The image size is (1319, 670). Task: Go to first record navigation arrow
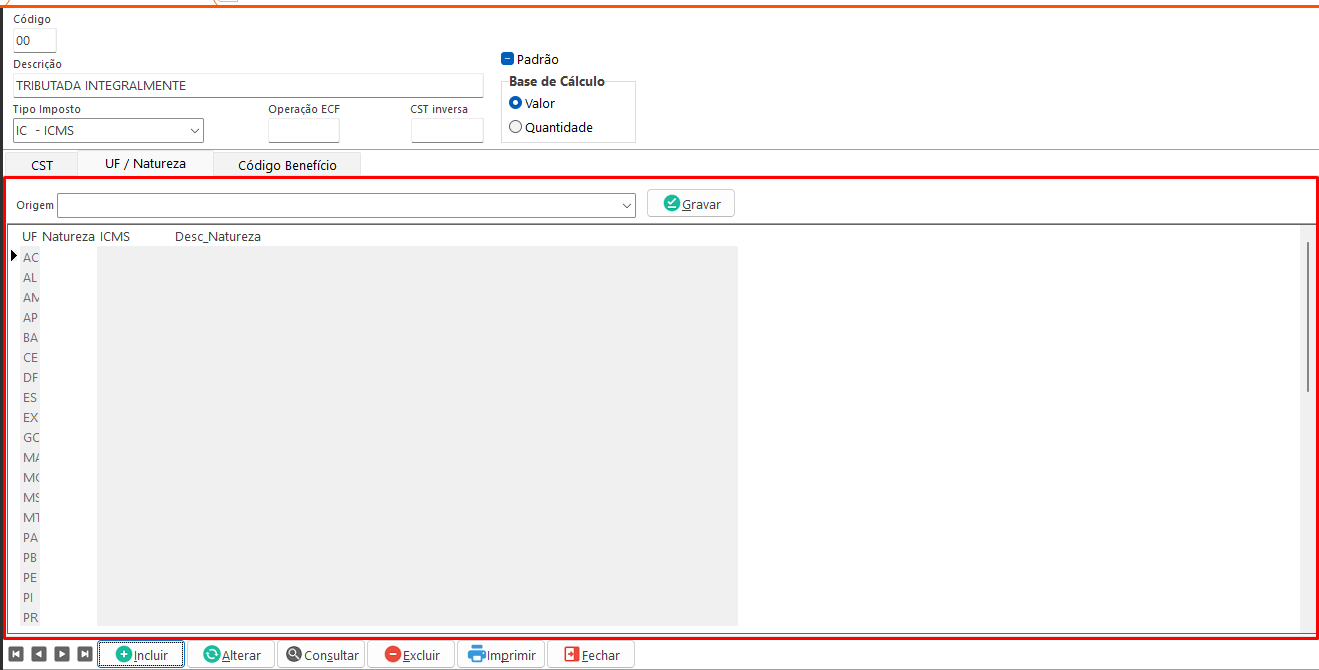coord(16,654)
